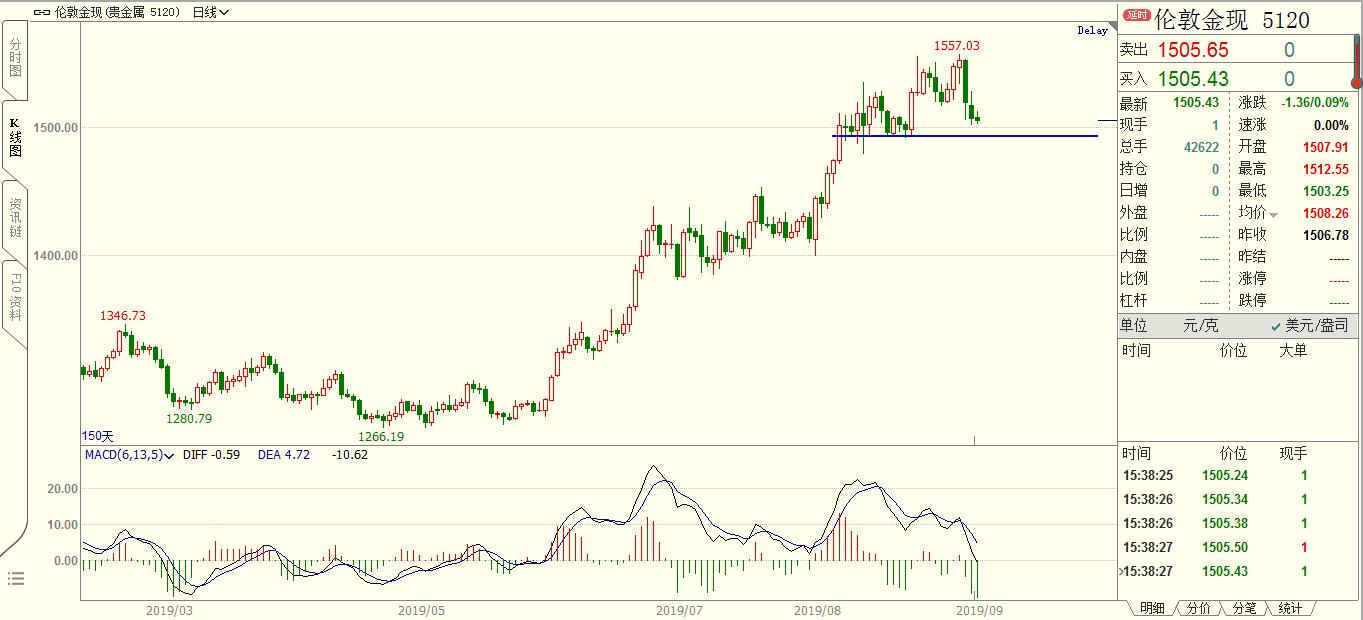This screenshot has width=1363, height=620.
Task: Open the F10资料 side tab
Action: tap(15, 296)
